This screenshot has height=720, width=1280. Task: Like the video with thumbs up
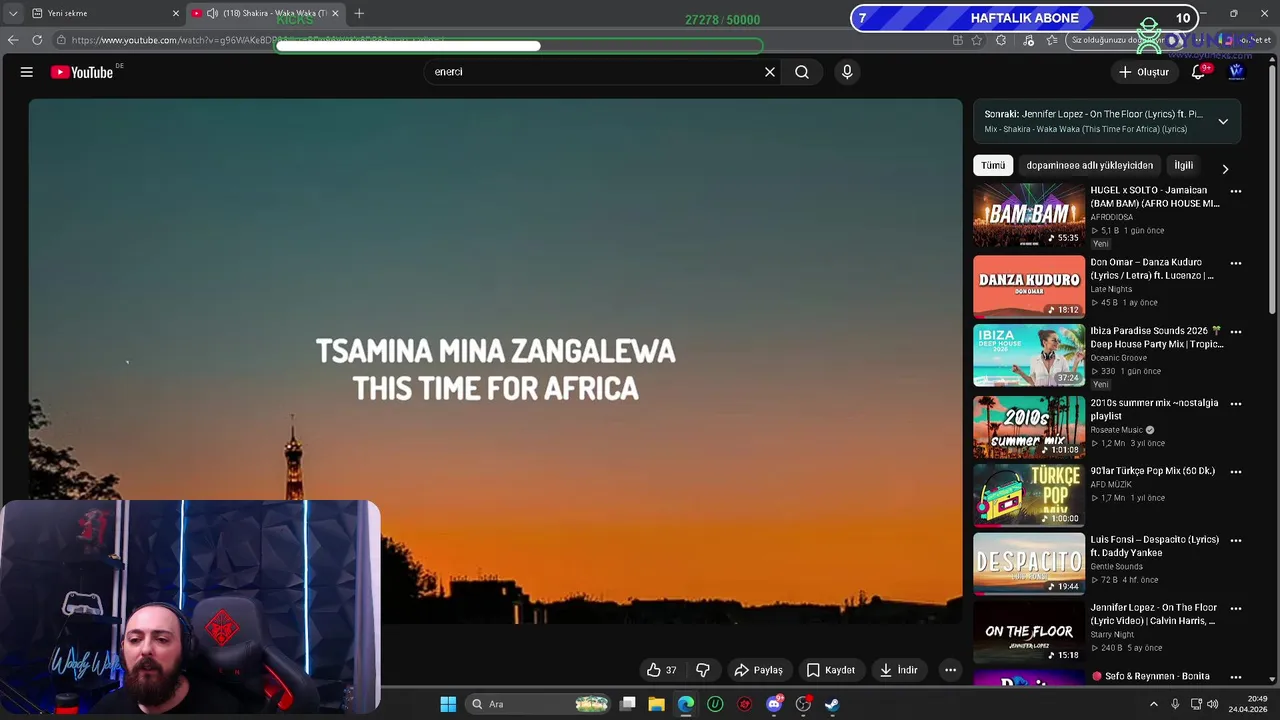(662, 670)
